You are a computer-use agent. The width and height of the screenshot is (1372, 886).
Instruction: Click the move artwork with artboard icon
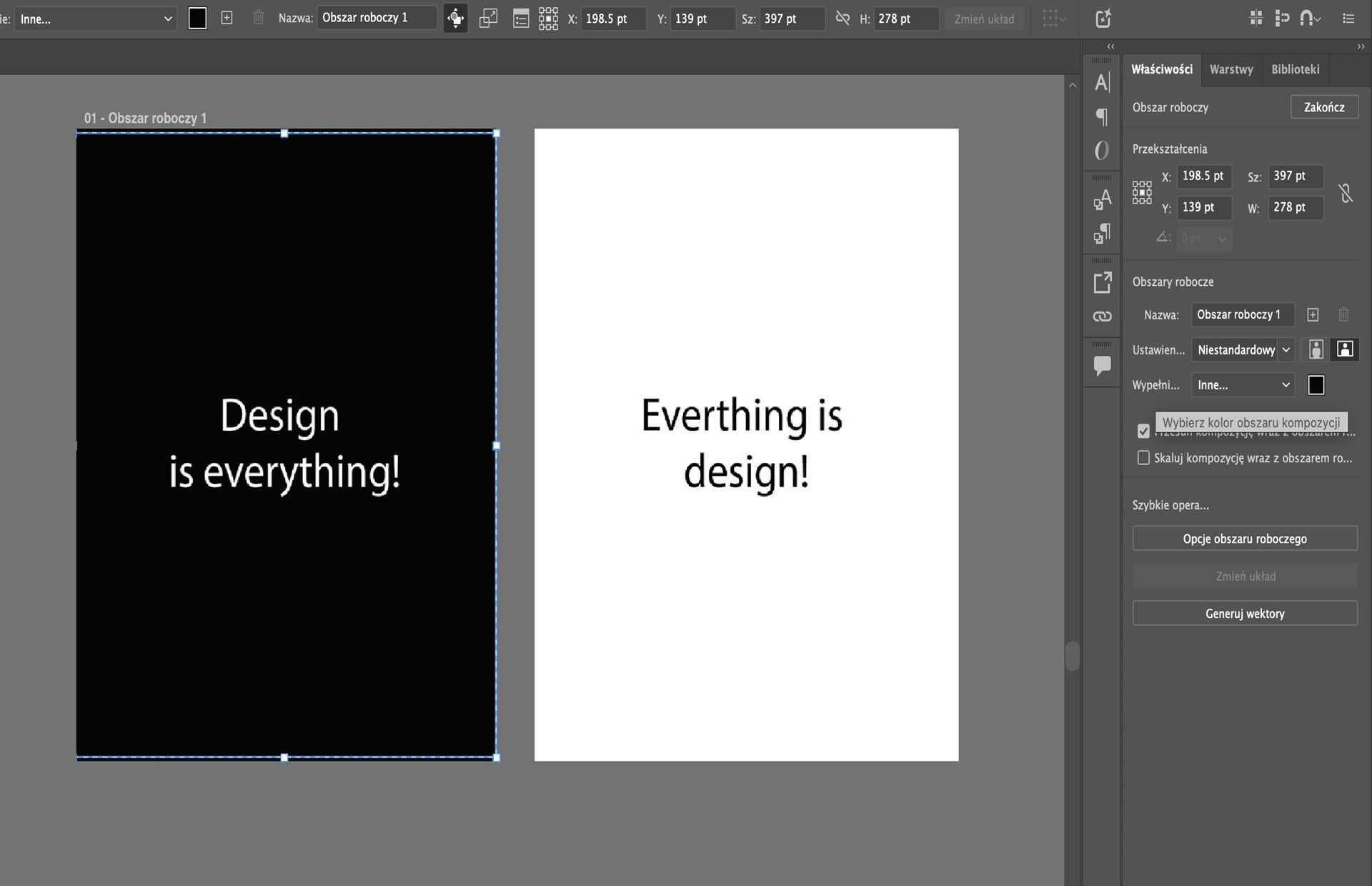click(x=455, y=19)
